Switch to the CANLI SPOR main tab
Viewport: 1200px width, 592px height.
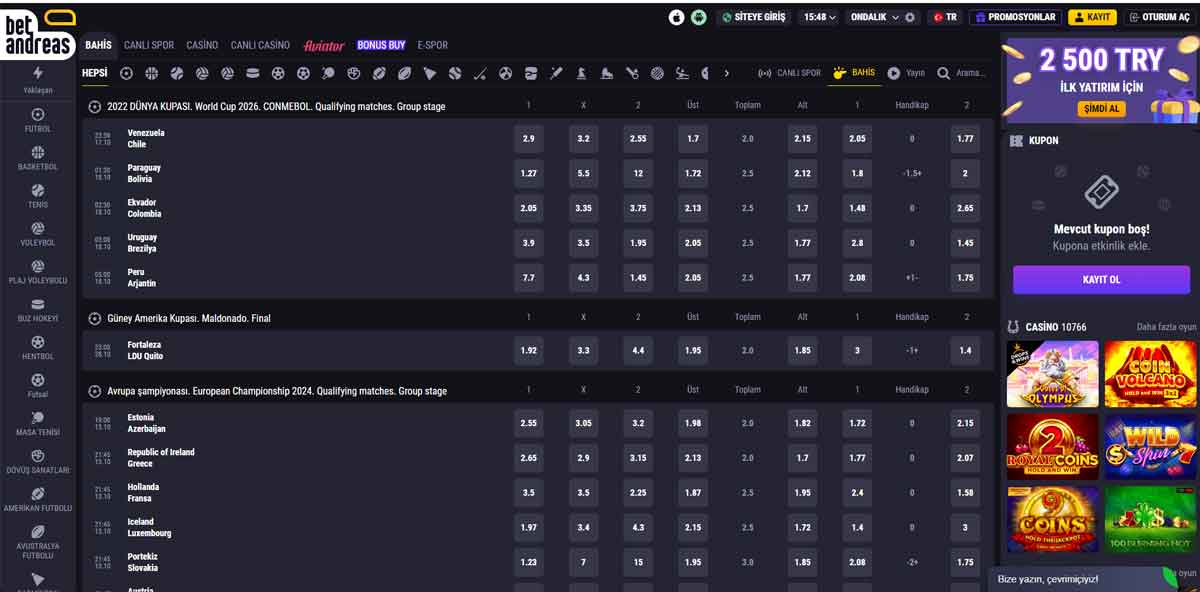coord(149,45)
